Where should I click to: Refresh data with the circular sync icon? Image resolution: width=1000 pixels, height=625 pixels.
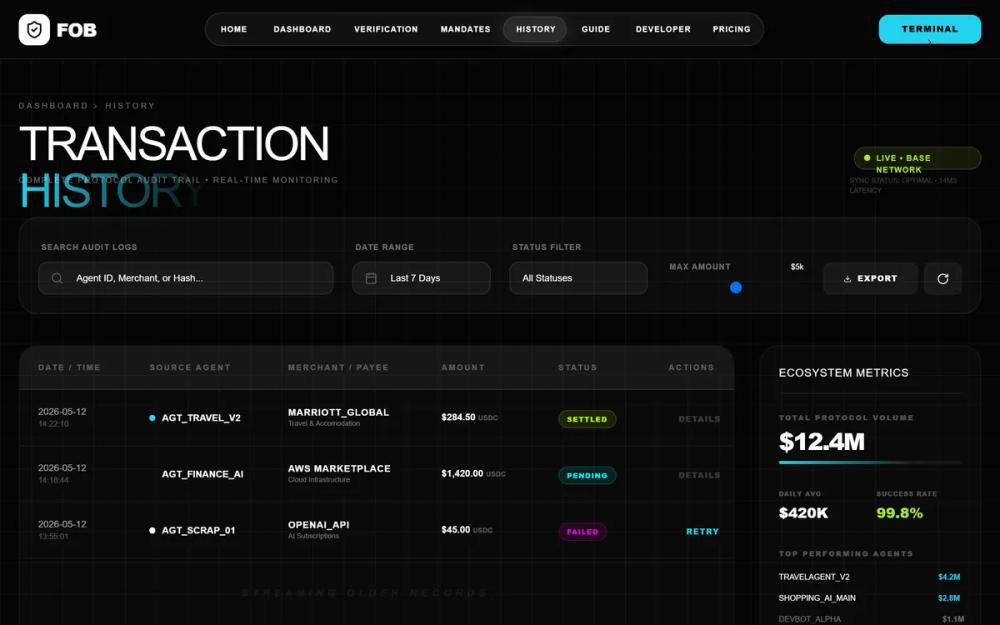coord(943,278)
